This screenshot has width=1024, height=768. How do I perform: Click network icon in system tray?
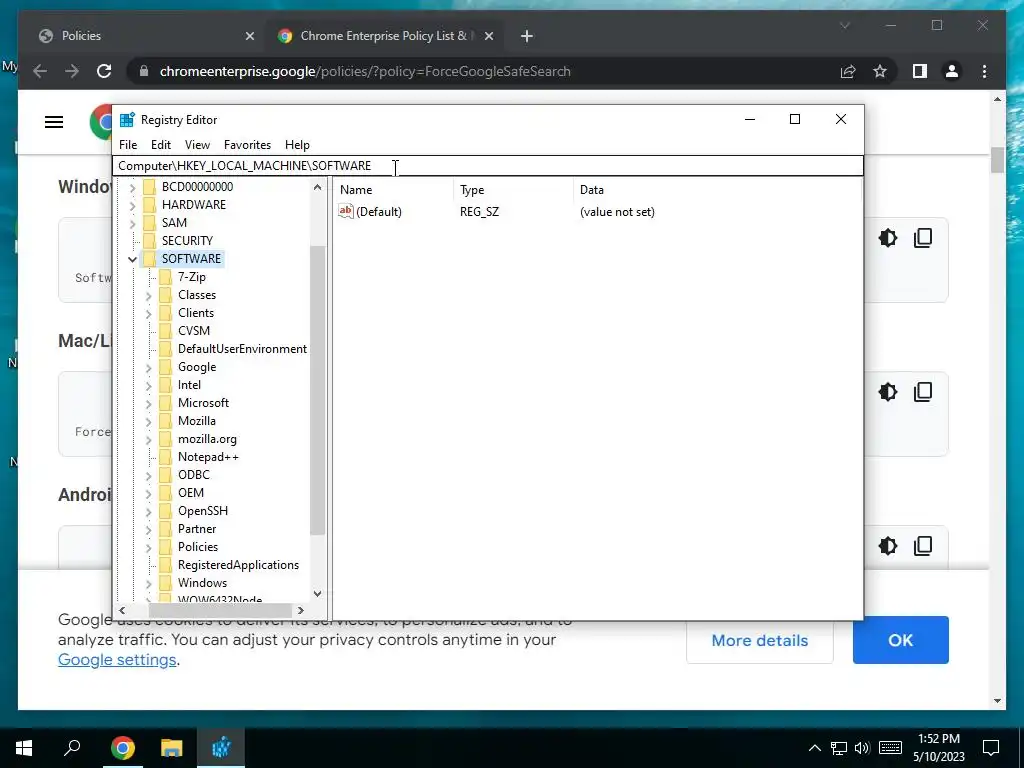click(839, 748)
